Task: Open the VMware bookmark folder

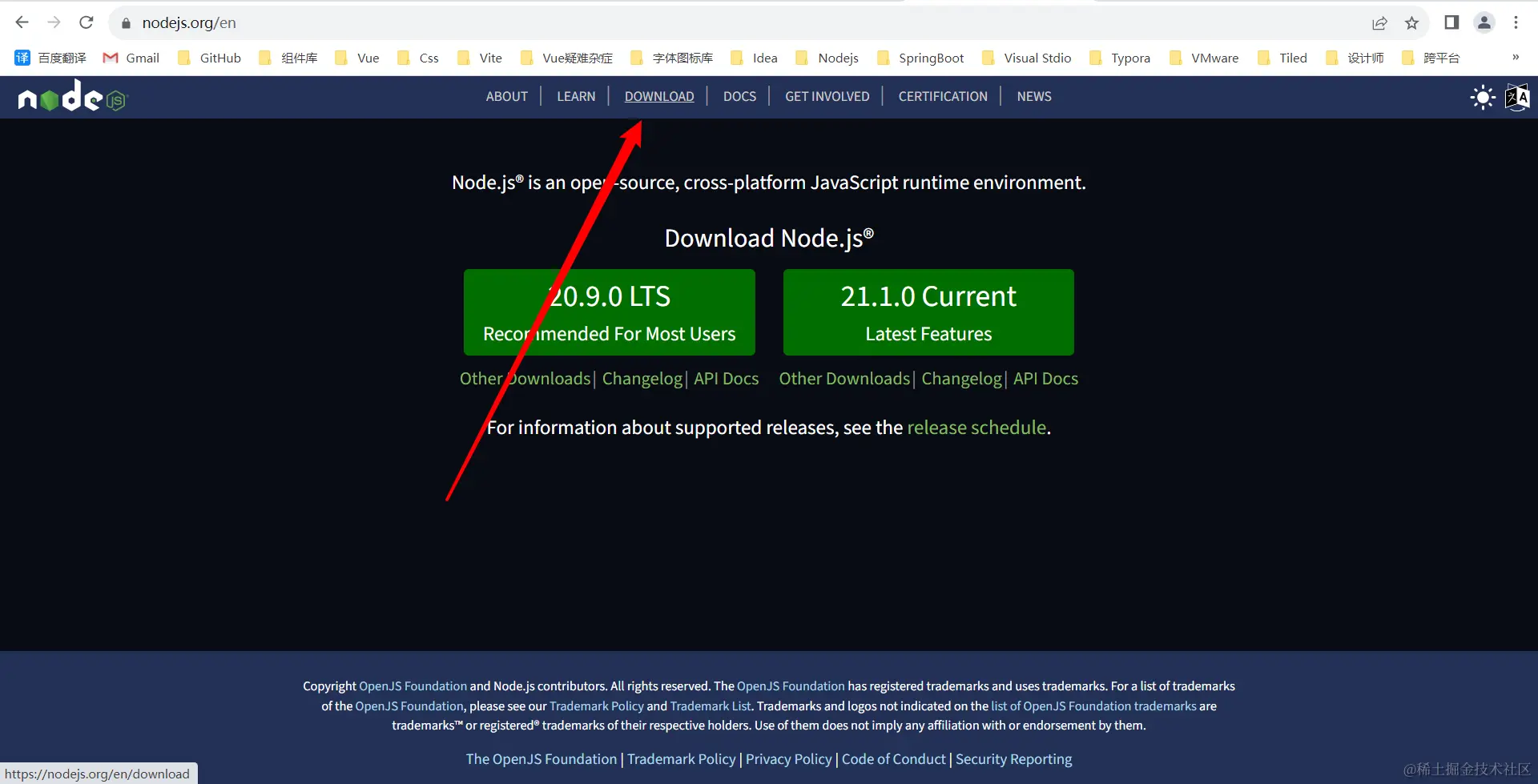Action: (1204, 58)
